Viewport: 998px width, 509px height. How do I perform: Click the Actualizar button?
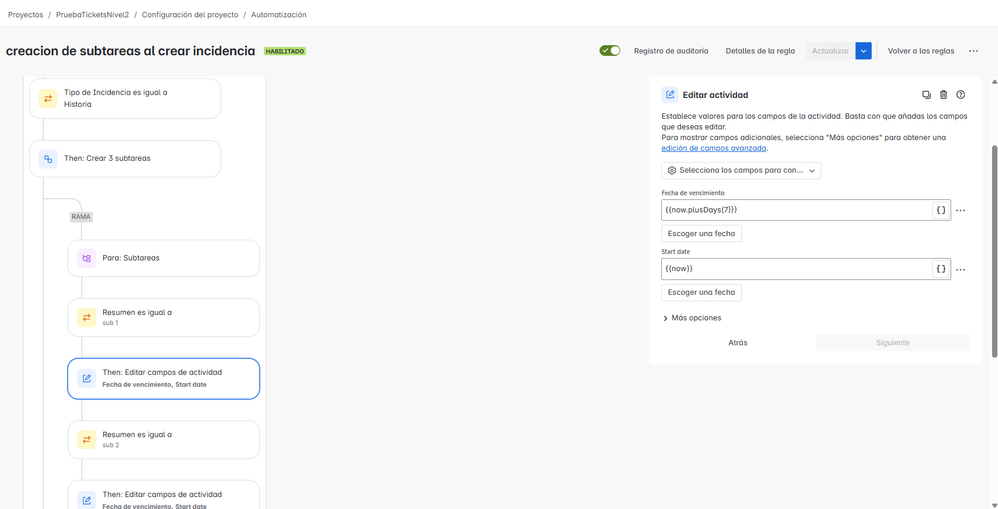pos(830,51)
